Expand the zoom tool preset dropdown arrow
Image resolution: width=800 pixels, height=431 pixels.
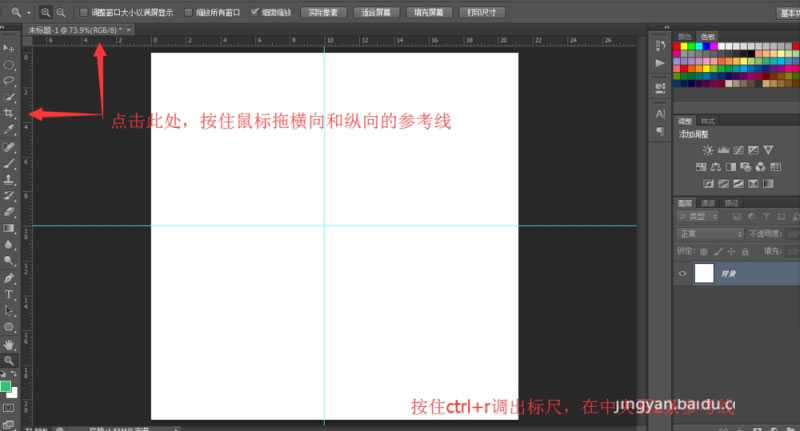click(x=30, y=12)
